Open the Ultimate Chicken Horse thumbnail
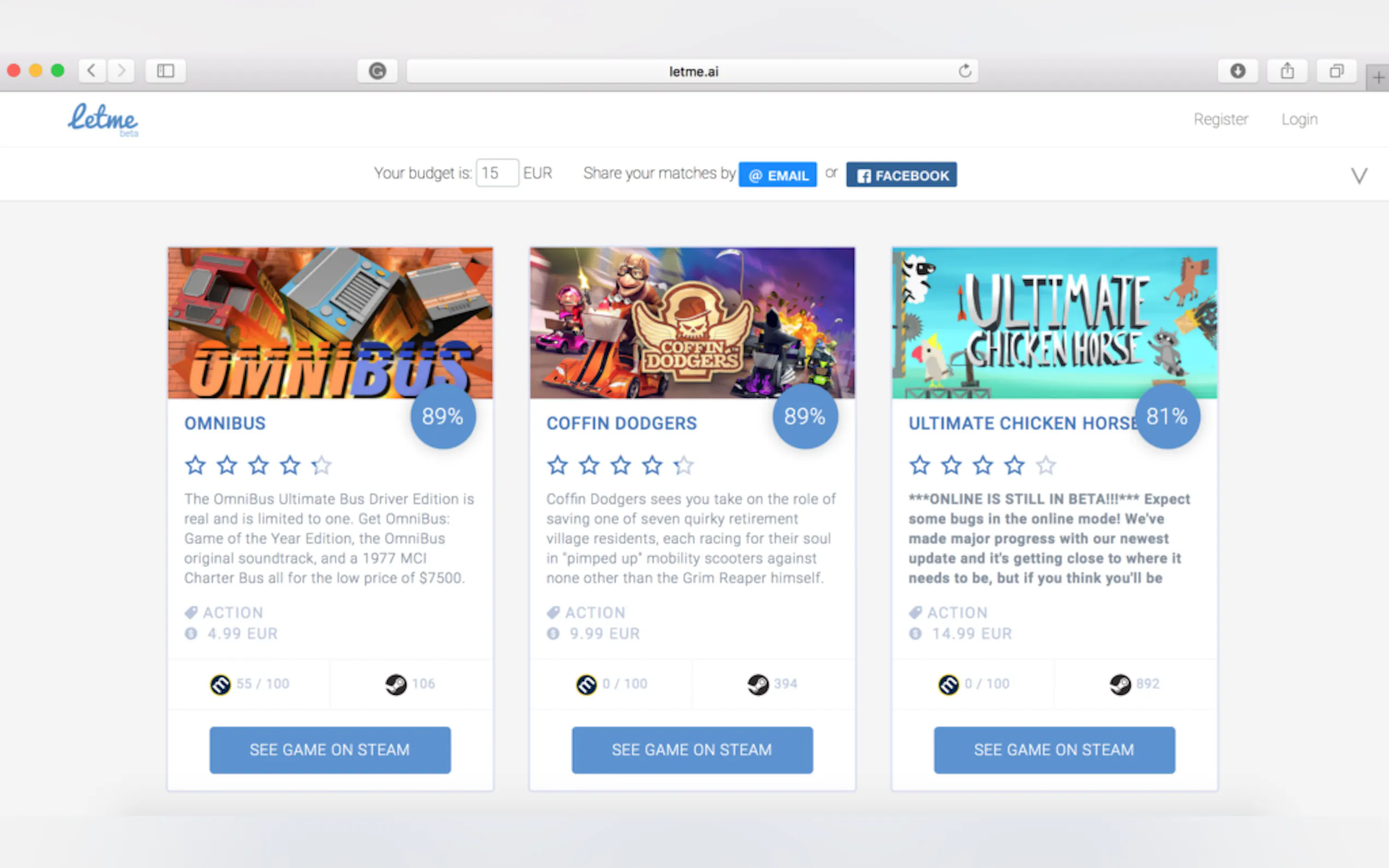The height and width of the screenshot is (868, 1389). (x=1054, y=322)
